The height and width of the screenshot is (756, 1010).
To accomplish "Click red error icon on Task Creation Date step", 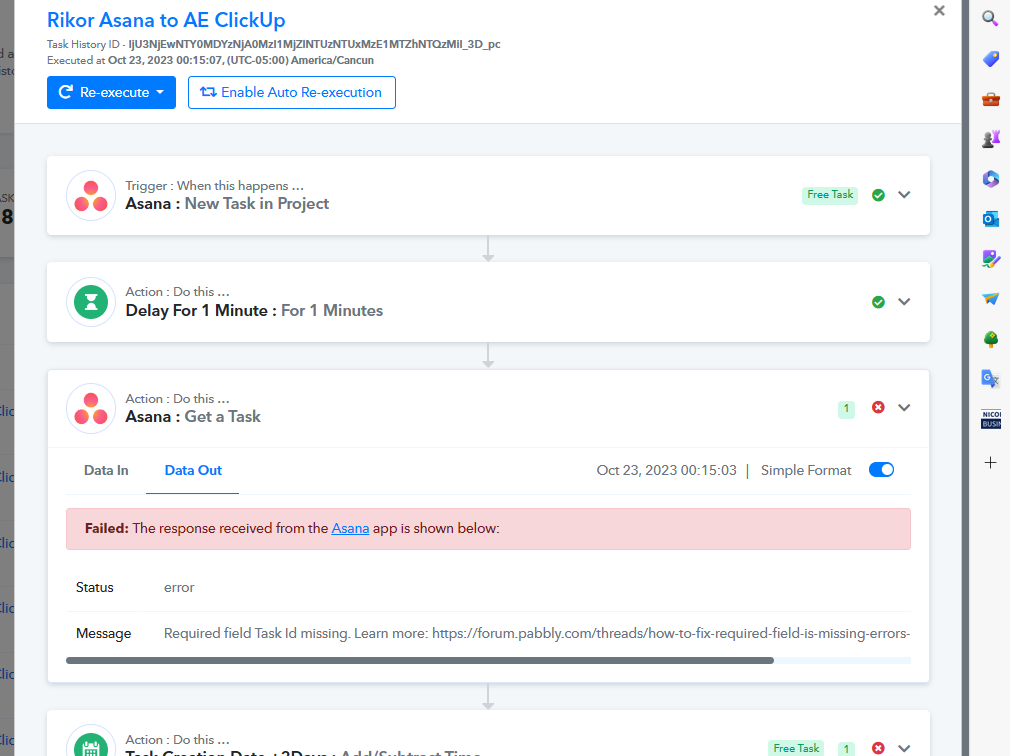I will tap(878, 748).
